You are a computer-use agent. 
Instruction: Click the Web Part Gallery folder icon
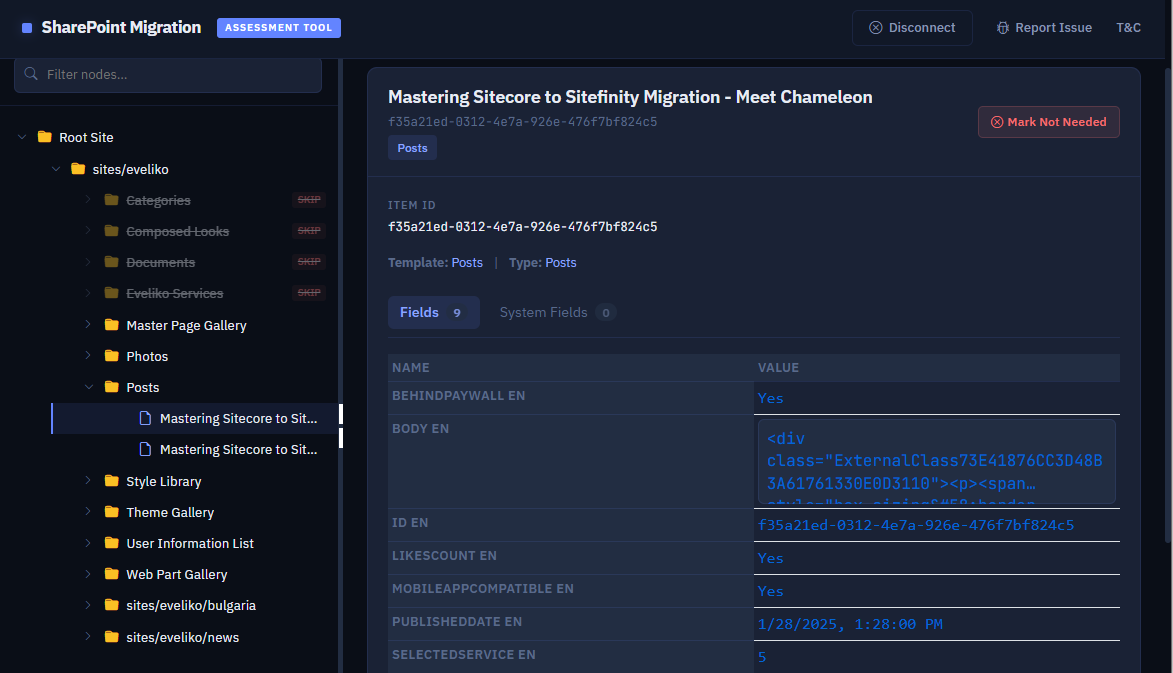(111, 574)
